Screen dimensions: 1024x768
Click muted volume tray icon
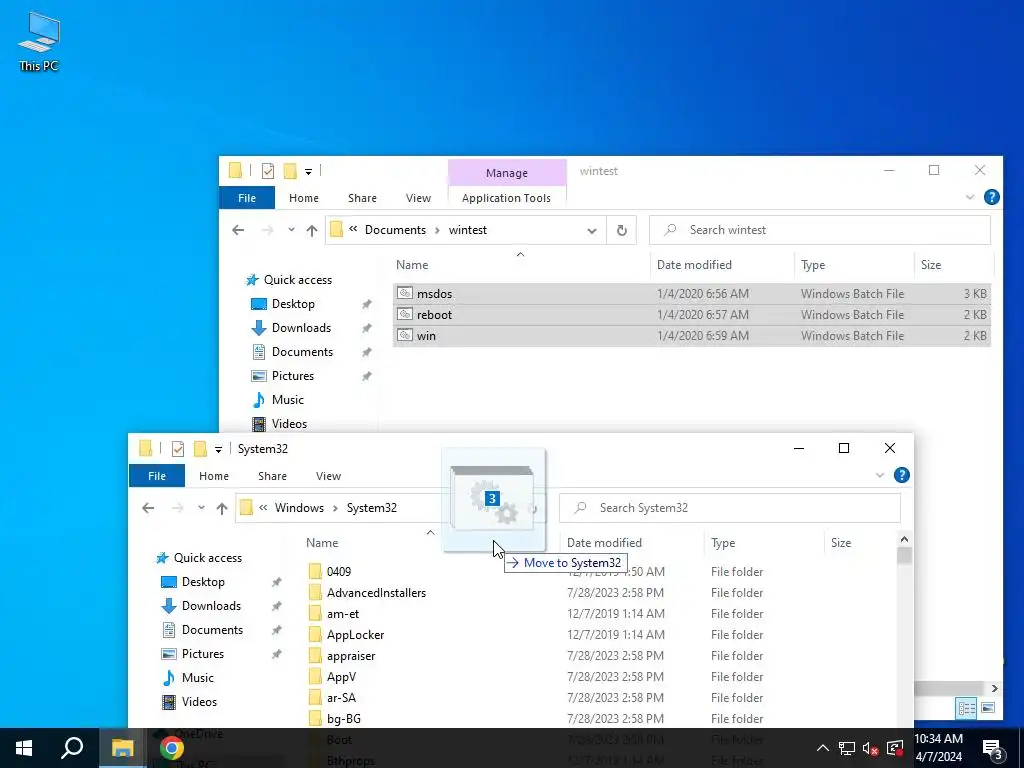[x=870, y=748]
